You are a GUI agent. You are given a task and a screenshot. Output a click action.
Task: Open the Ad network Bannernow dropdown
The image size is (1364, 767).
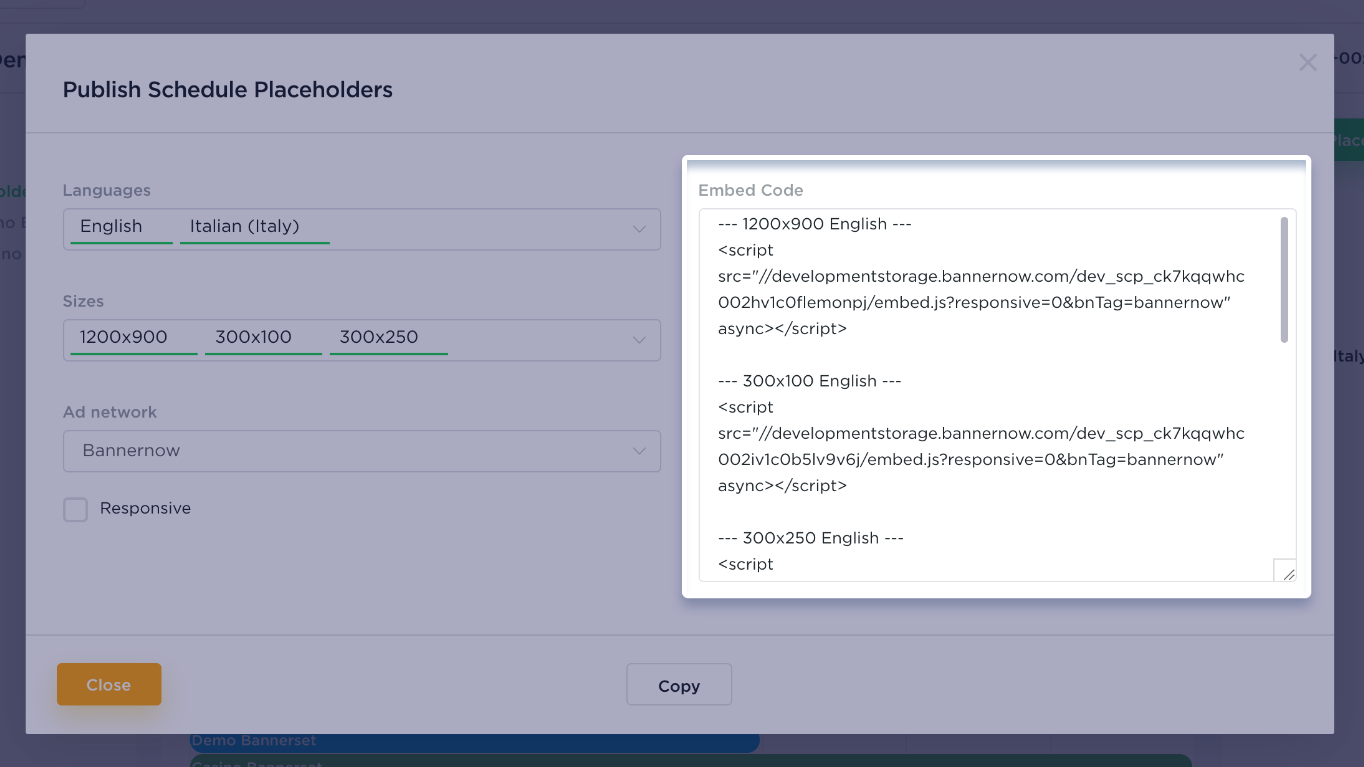coord(362,451)
